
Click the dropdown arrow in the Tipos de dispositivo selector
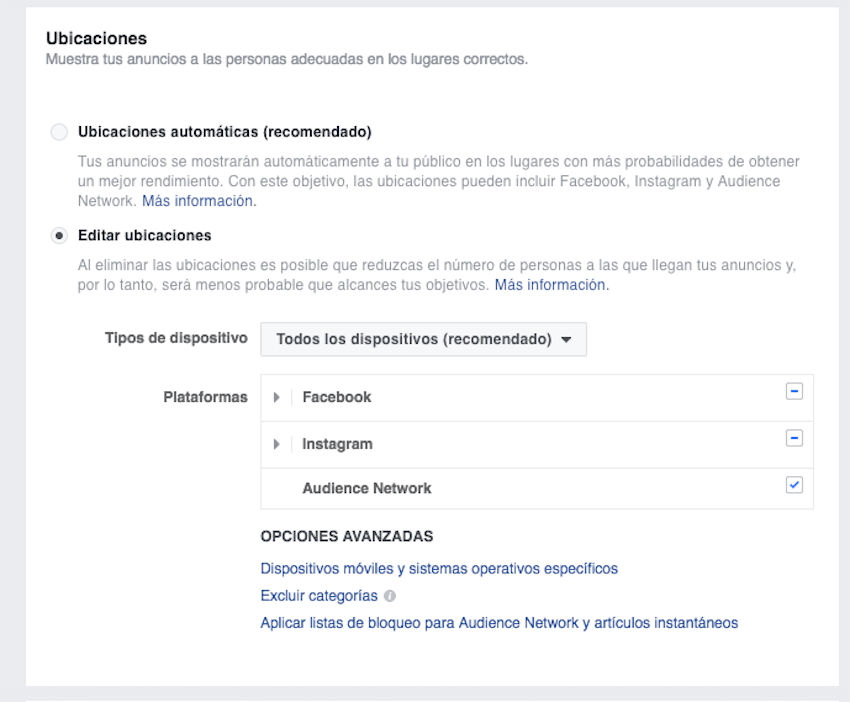click(566, 340)
